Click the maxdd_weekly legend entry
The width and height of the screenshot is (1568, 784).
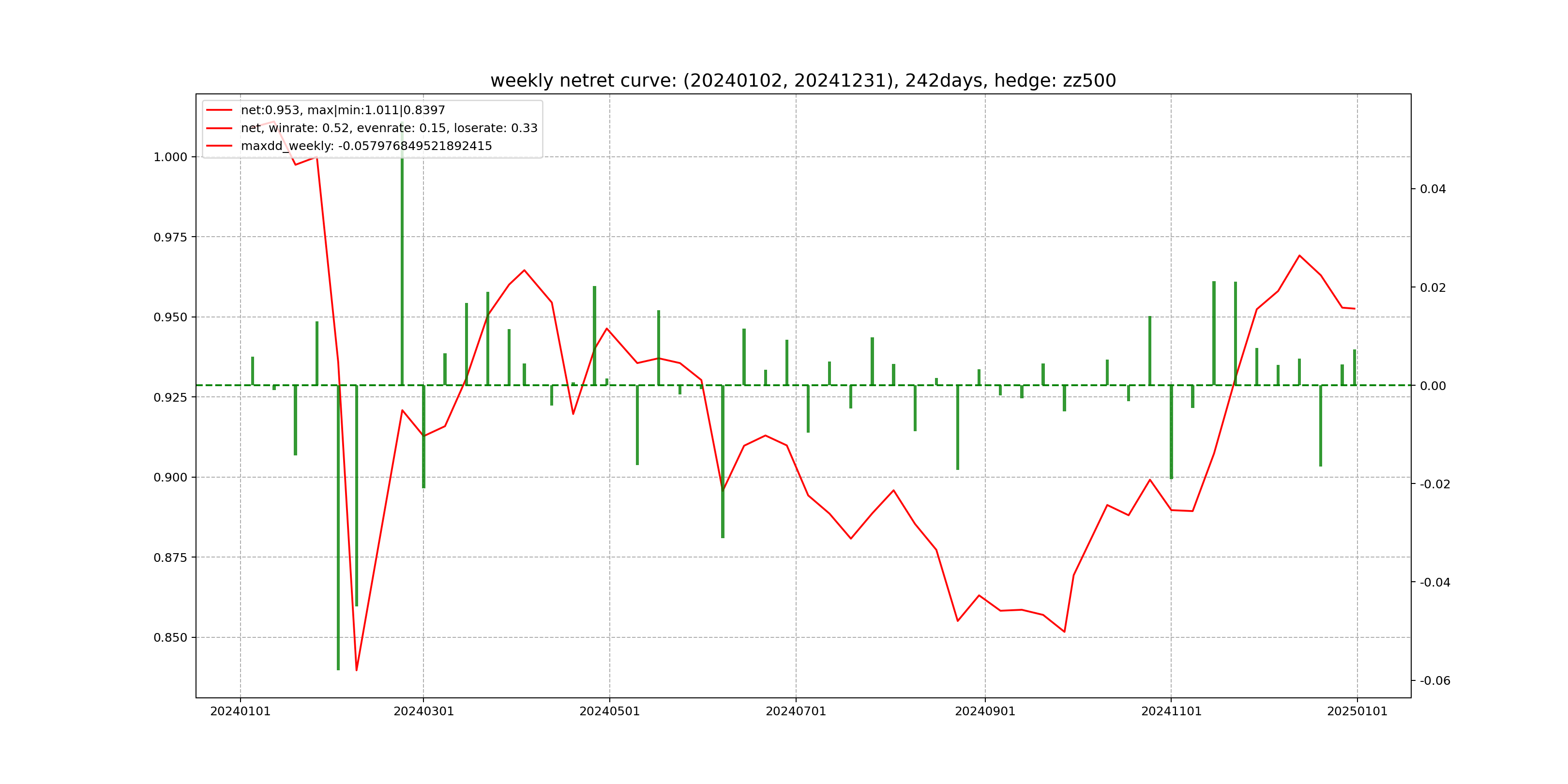[366, 146]
